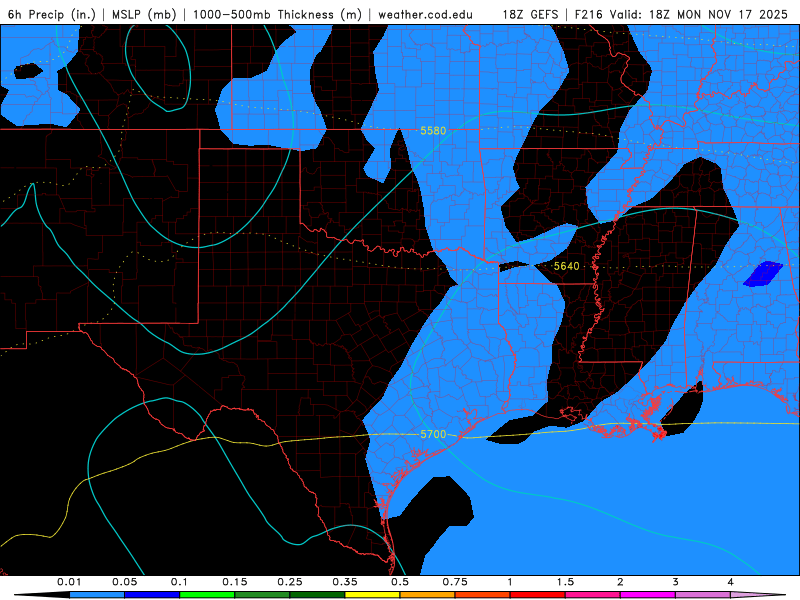Select the bright green 0.1–0.15 legend swatch
Screen dimensions: 800x600
point(207,595)
